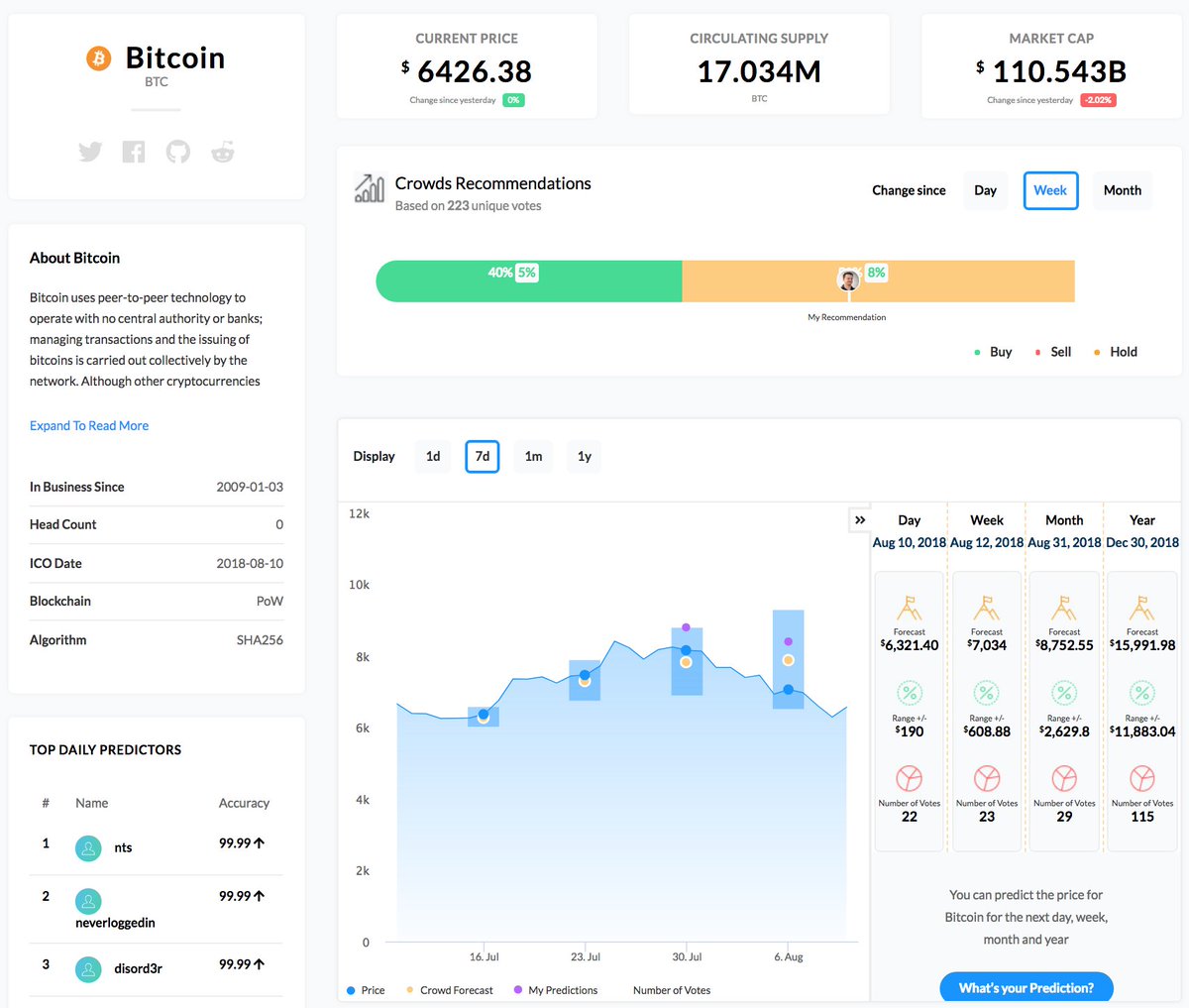Open predictor nts avatar icon
1189x1008 pixels.
click(88, 847)
